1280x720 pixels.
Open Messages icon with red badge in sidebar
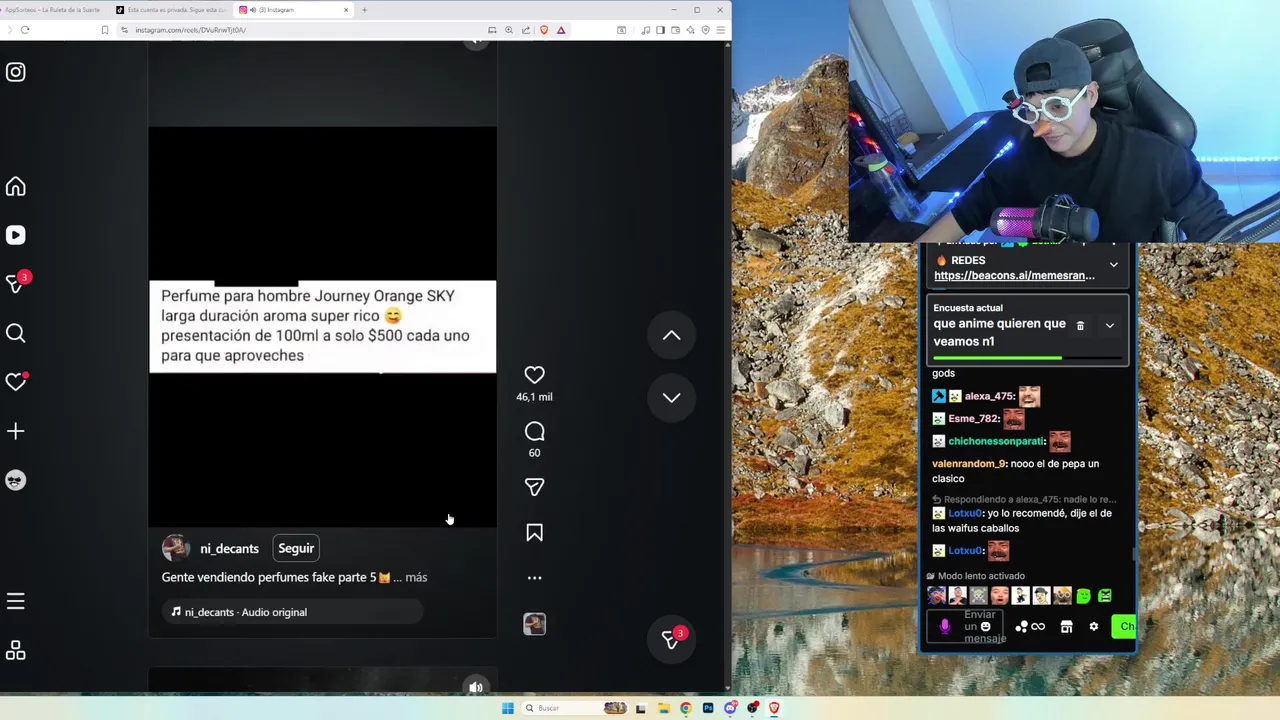(17, 283)
